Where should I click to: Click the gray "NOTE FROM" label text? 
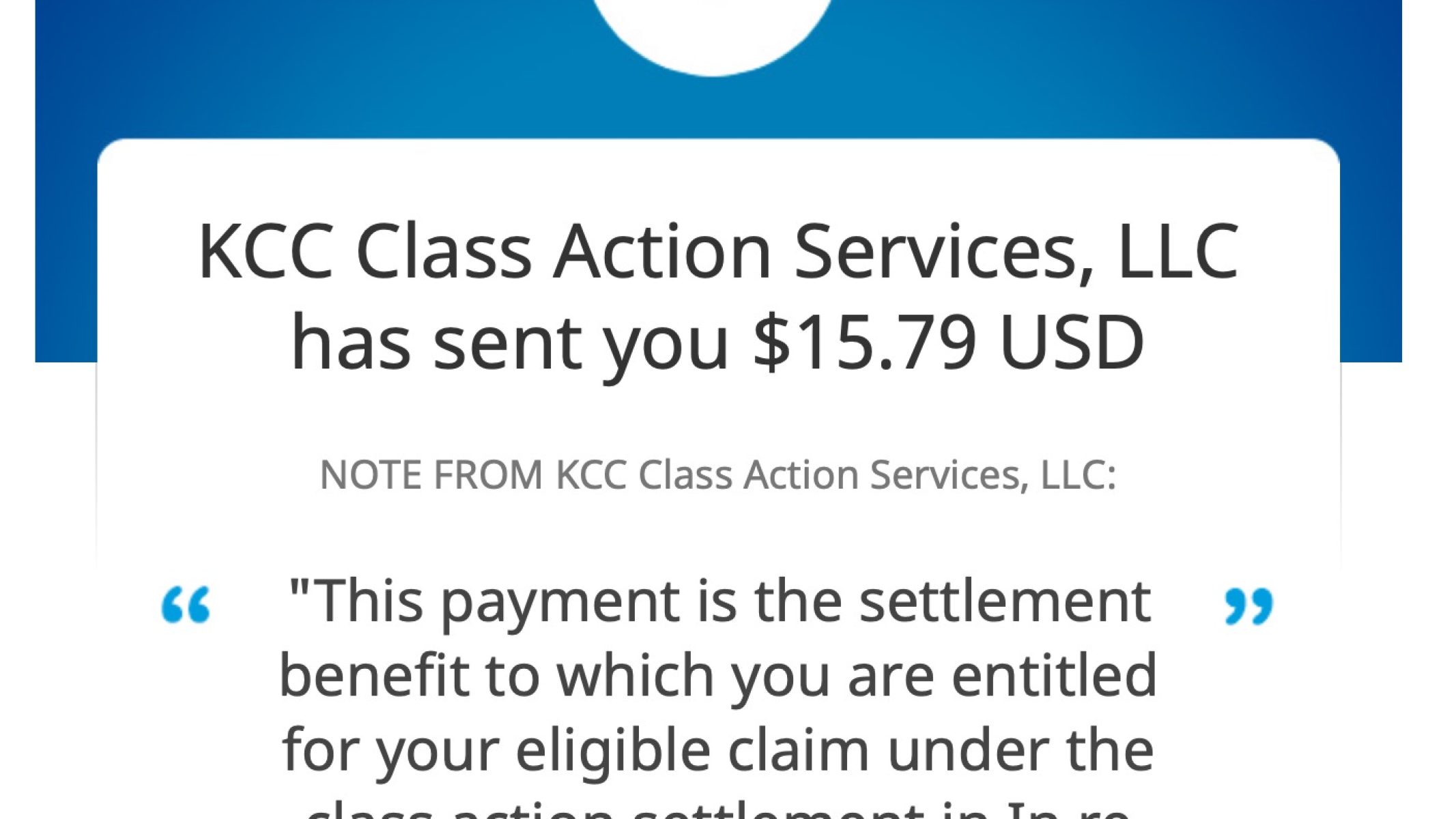(431, 475)
